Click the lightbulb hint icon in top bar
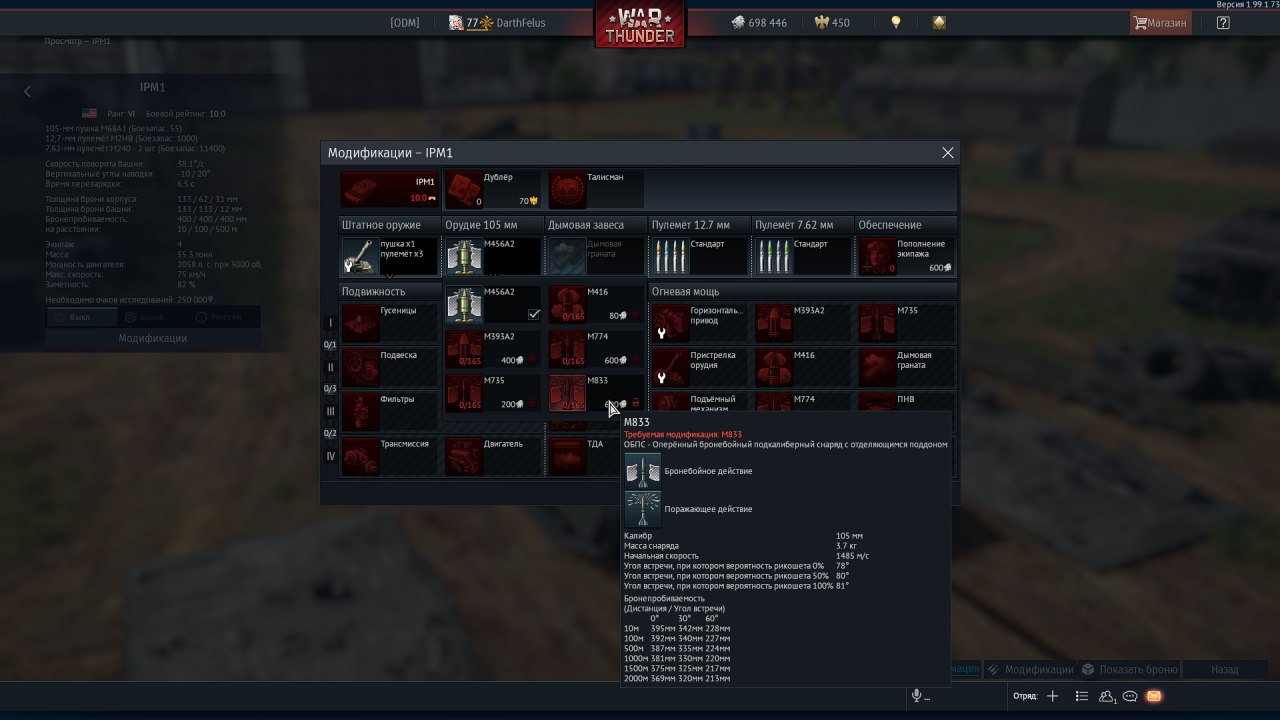 click(x=896, y=22)
